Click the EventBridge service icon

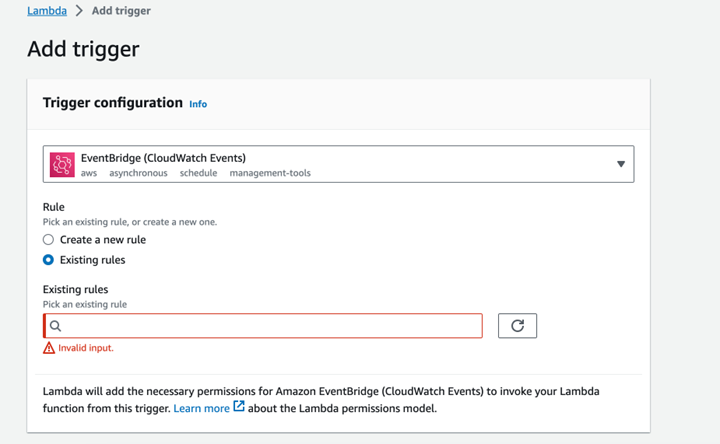[62, 164]
